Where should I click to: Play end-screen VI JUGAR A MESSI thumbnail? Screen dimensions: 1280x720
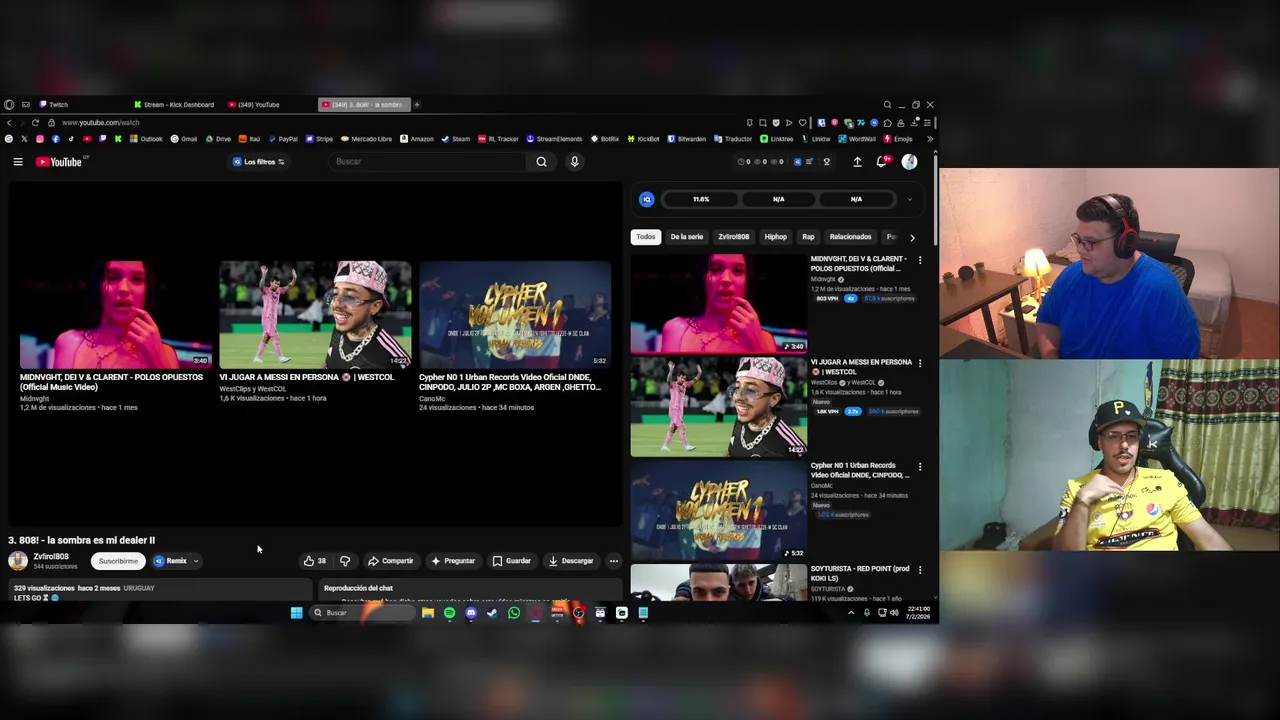click(315, 314)
